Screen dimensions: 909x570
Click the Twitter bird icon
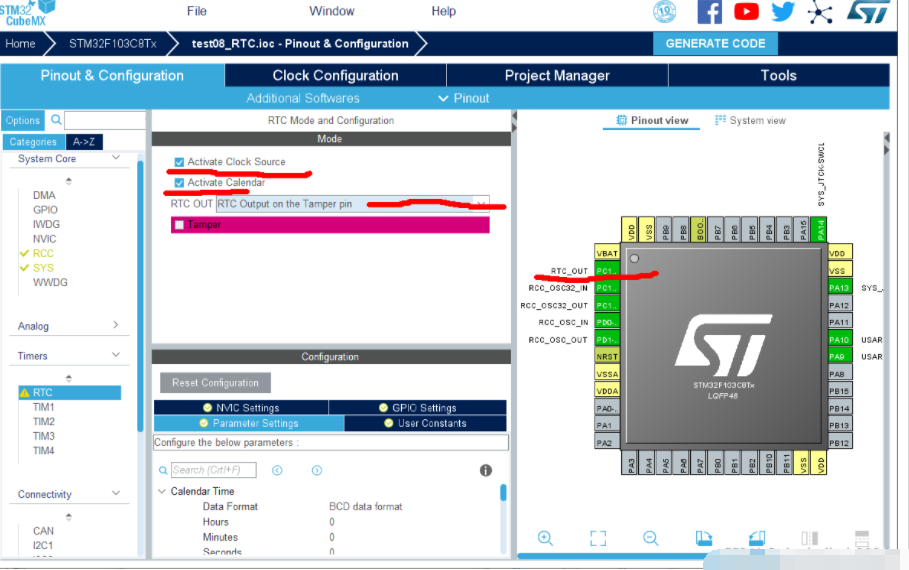coord(783,11)
